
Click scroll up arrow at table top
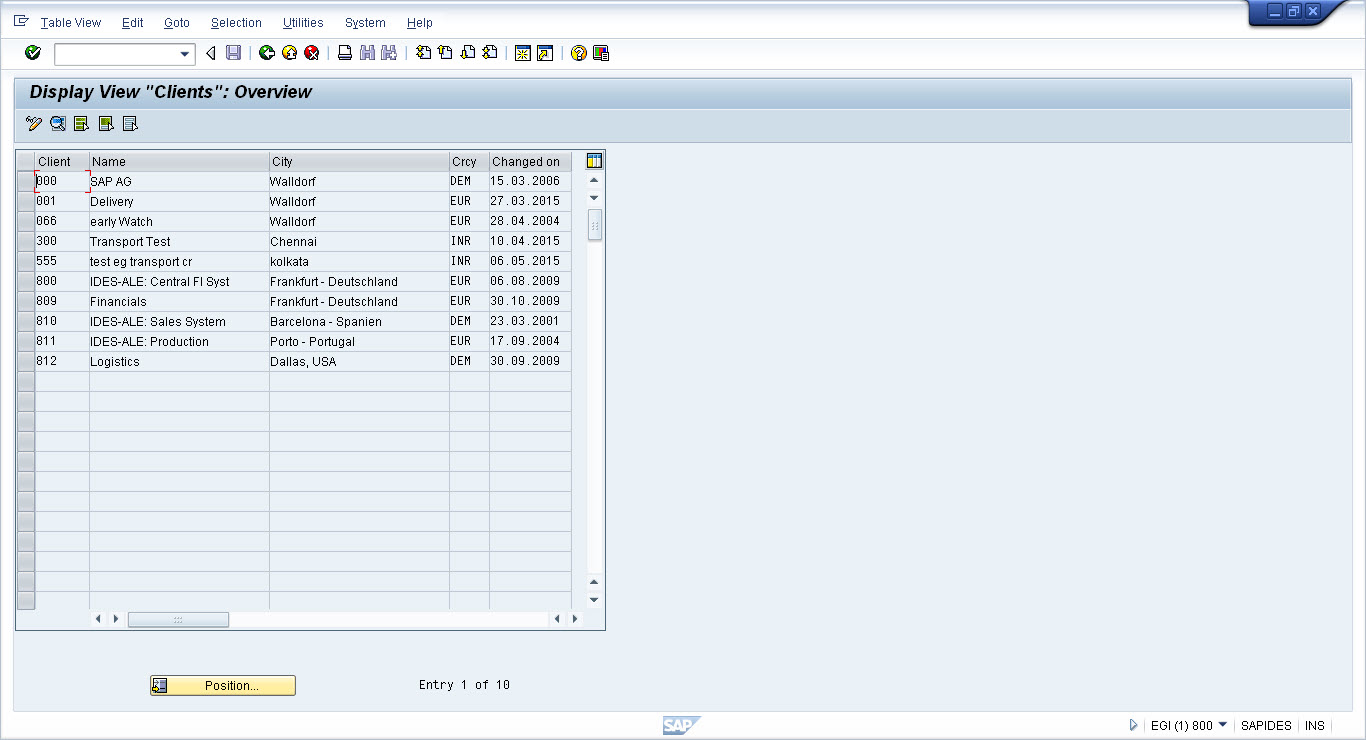point(594,180)
